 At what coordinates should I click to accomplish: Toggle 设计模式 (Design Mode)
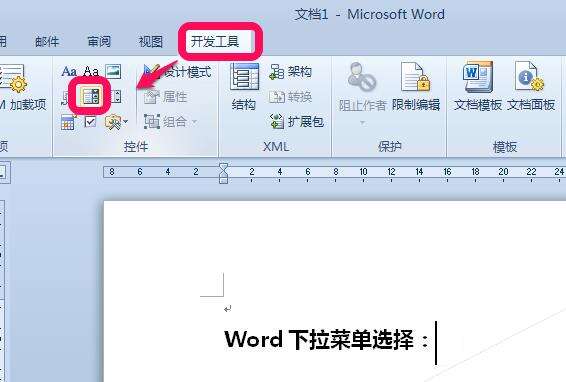[x=177, y=72]
